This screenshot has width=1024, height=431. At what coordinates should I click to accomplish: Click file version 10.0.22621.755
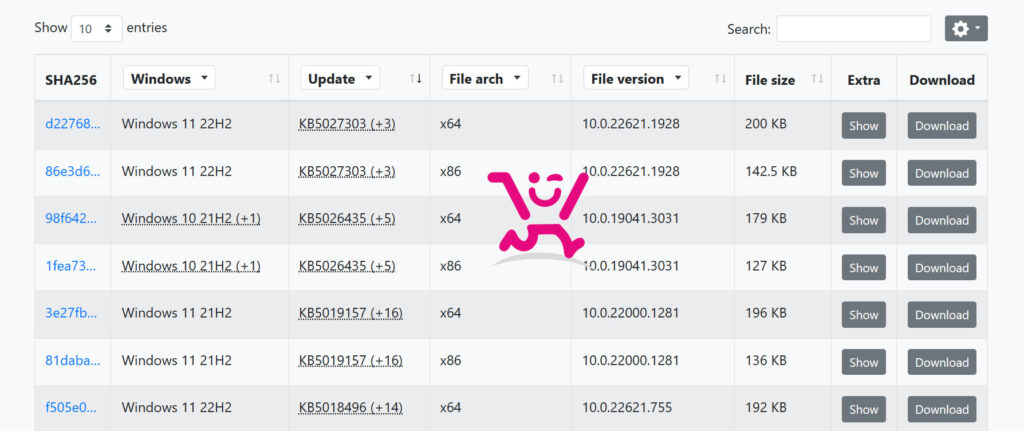pyautogui.click(x=627, y=408)
